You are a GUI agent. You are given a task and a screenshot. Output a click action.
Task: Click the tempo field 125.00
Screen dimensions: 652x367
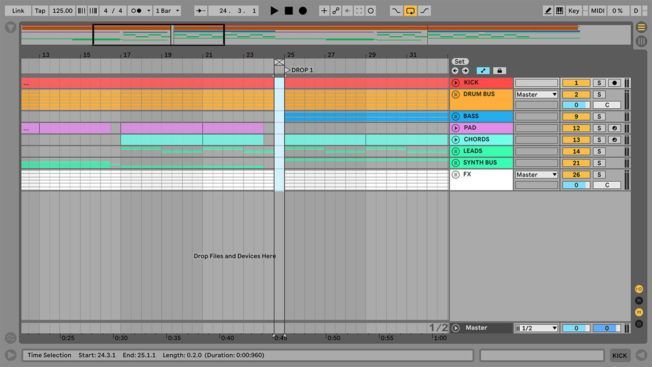click(x=62, y=11)
